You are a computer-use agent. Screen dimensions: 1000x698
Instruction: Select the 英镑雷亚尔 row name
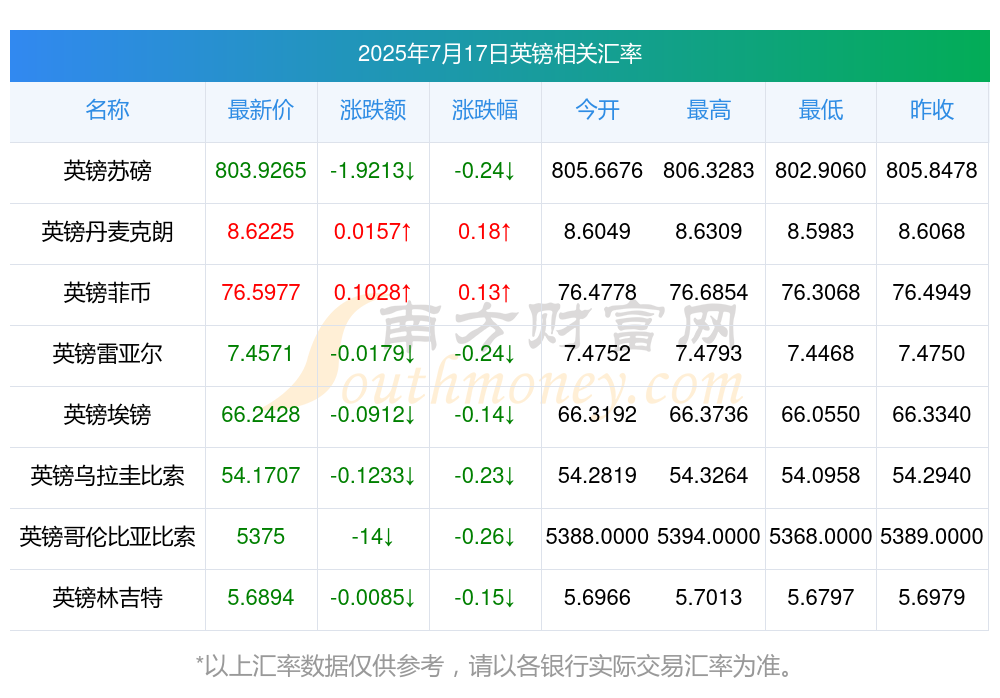(107, 353)
